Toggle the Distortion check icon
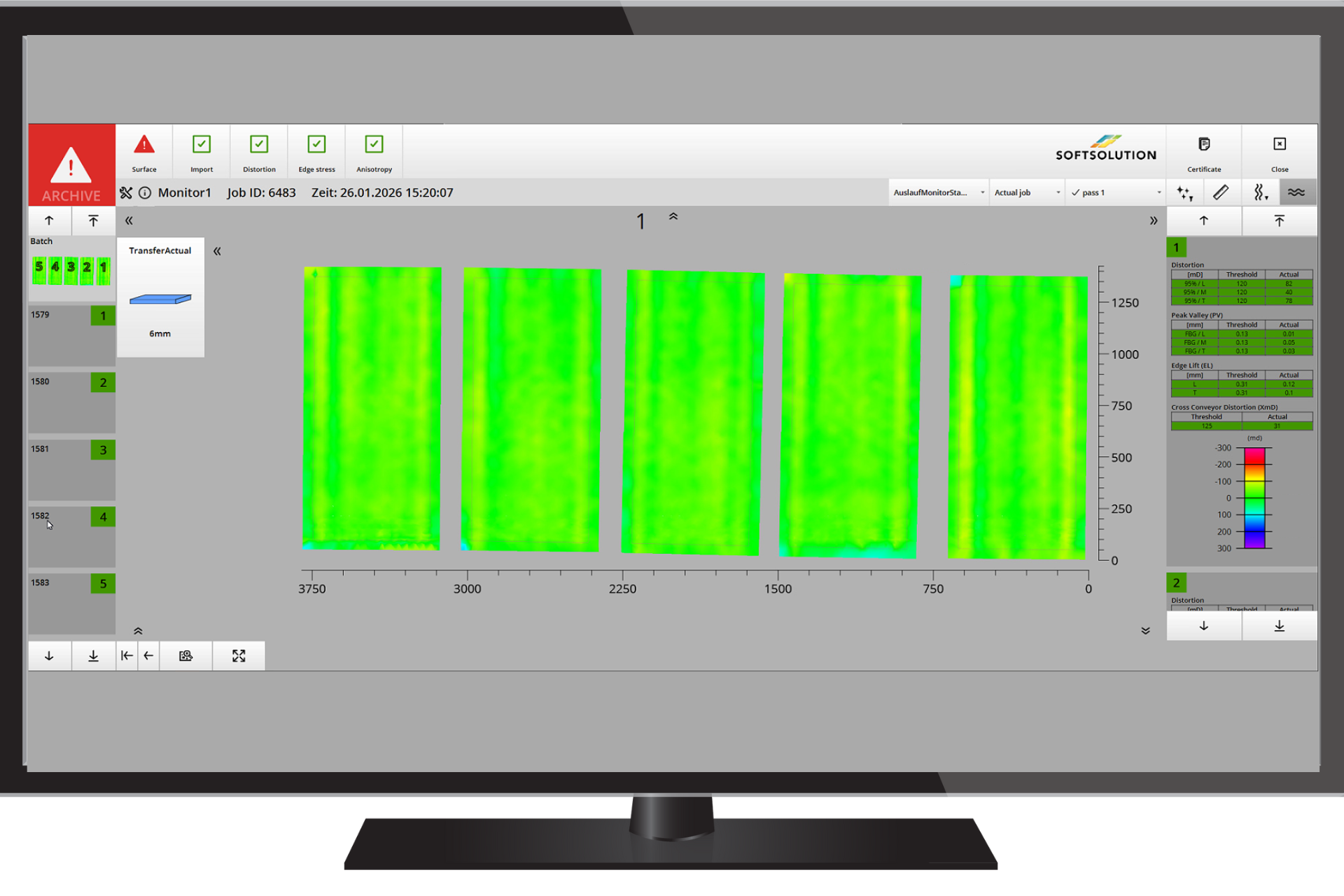The image size is (1344, 896). point(259,145)
